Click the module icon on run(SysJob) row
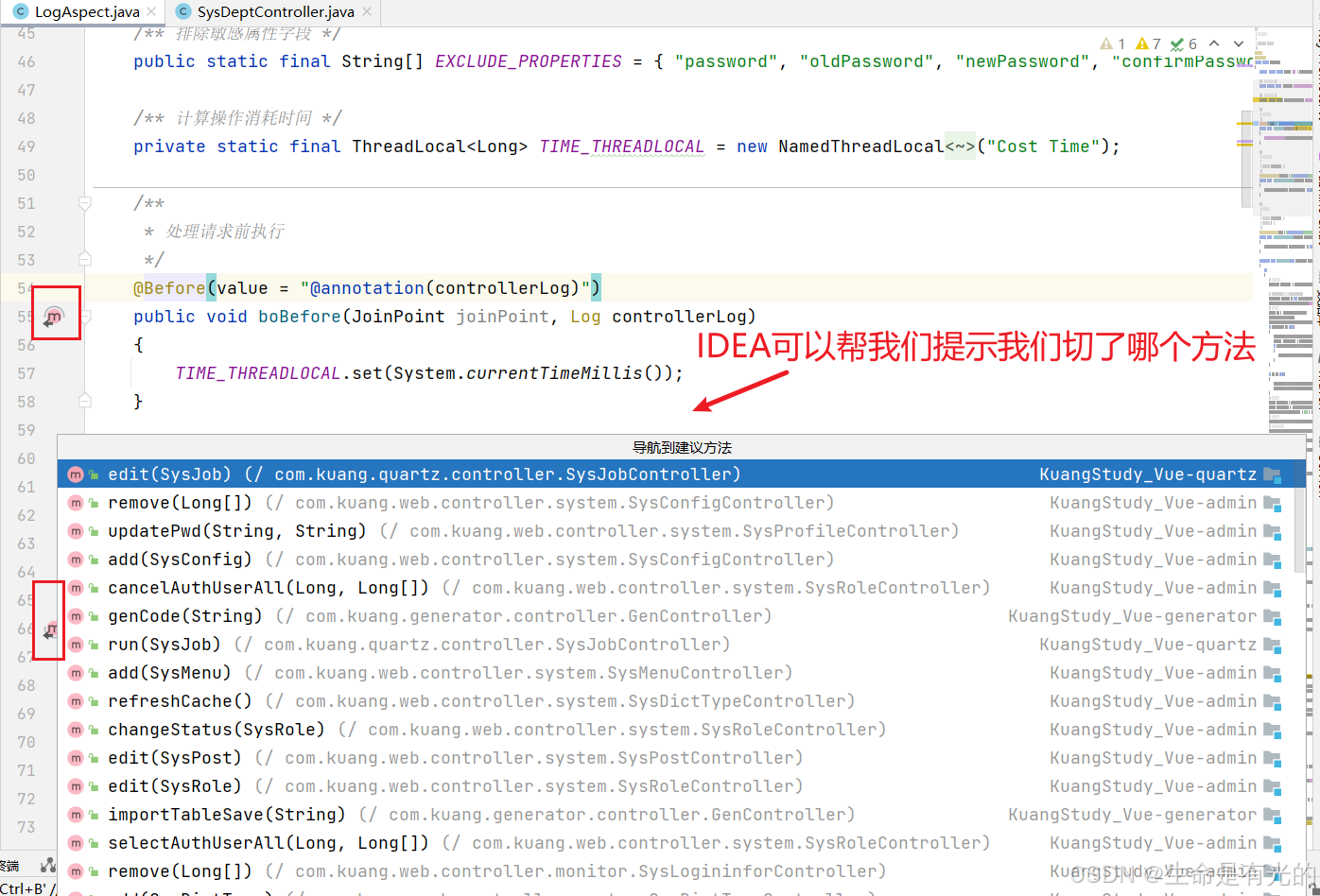 (x=1272, y=646)
